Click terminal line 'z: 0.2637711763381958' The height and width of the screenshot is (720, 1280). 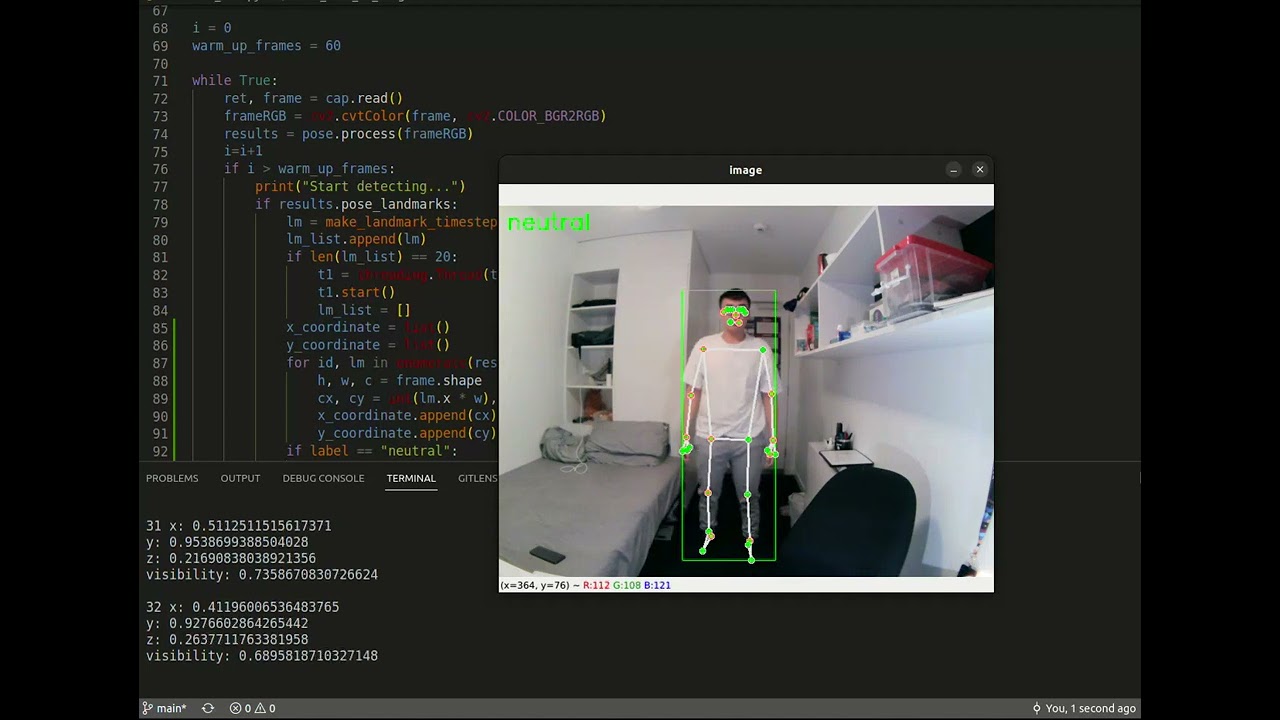pyautogui.click(x=227, y=640)
